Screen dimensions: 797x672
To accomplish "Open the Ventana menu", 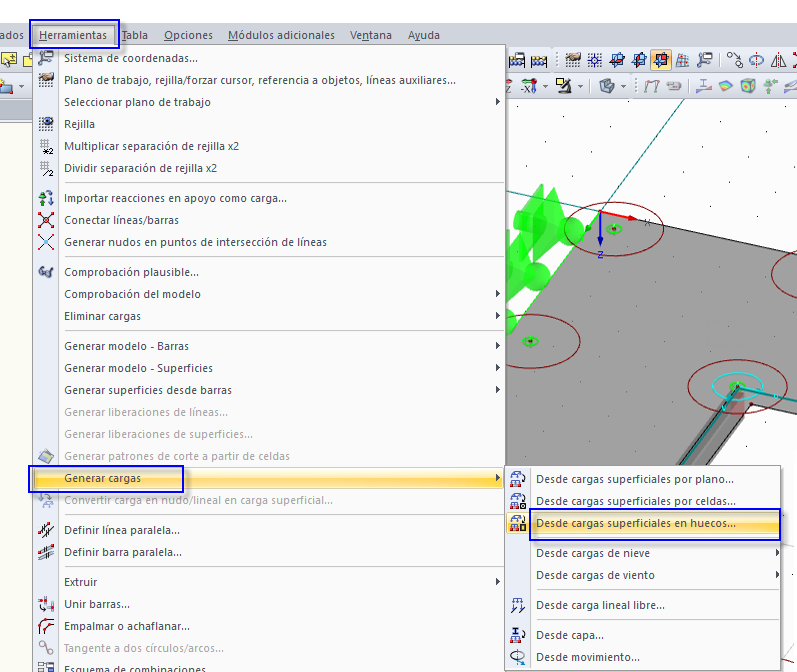I will pyautogui.click(x=371, y=35).
